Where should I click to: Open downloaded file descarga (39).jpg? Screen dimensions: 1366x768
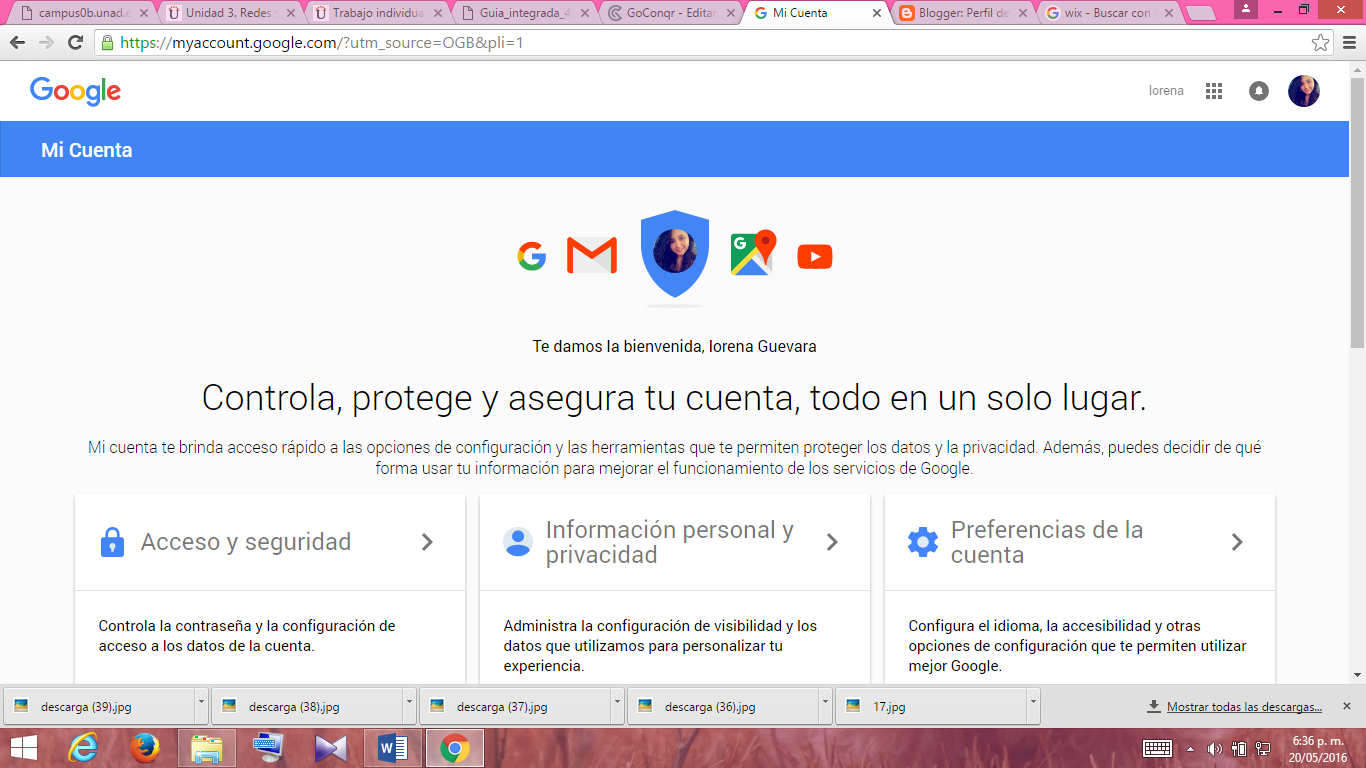pos(100,706)
